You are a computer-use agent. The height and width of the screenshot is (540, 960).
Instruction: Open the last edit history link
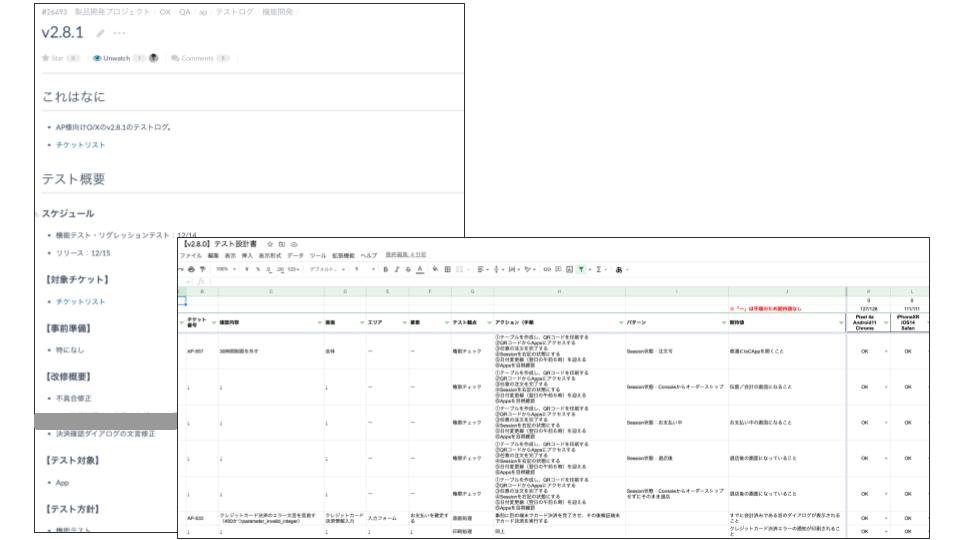(x=405, y=255)
